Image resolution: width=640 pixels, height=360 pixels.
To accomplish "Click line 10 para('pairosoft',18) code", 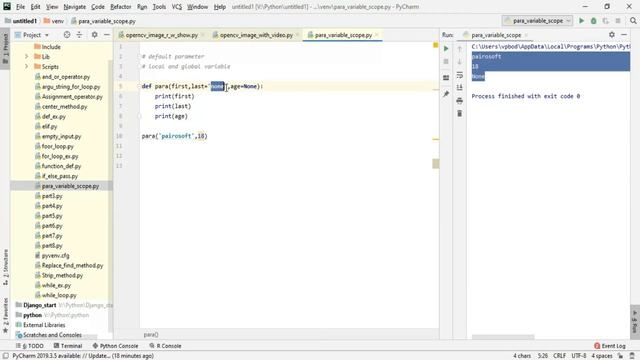I will 174,136.
